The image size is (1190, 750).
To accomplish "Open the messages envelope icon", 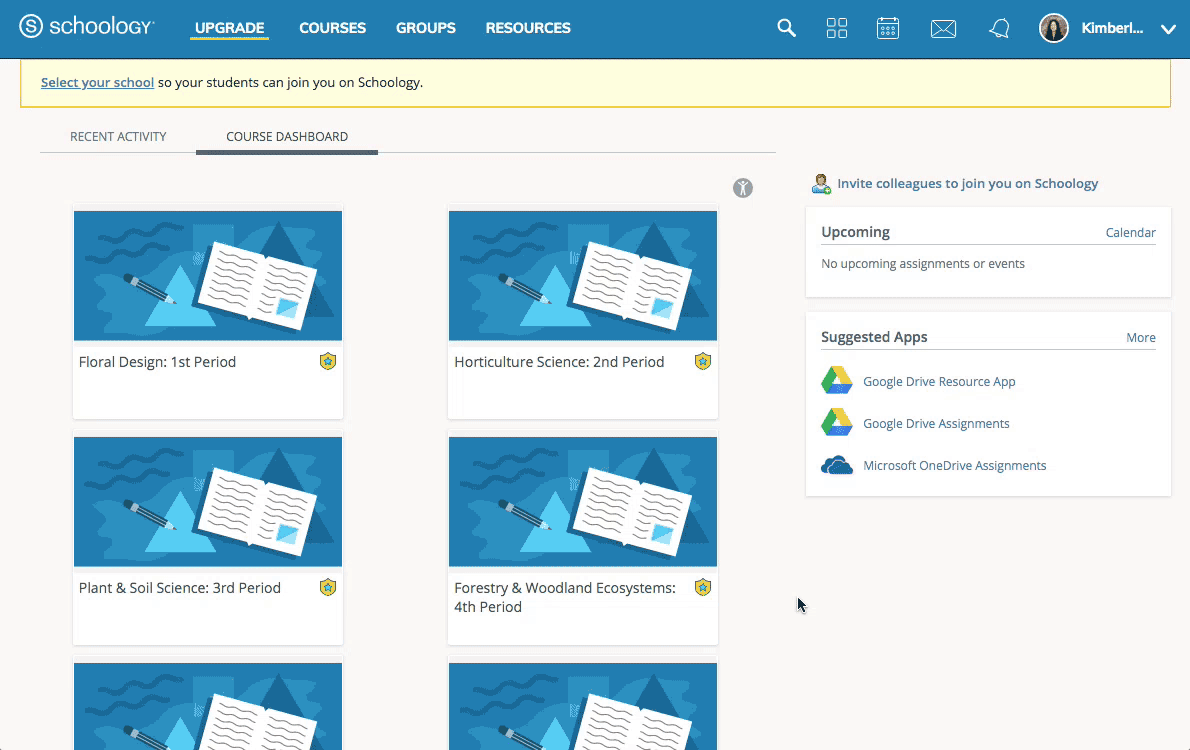I will point(943,29).
